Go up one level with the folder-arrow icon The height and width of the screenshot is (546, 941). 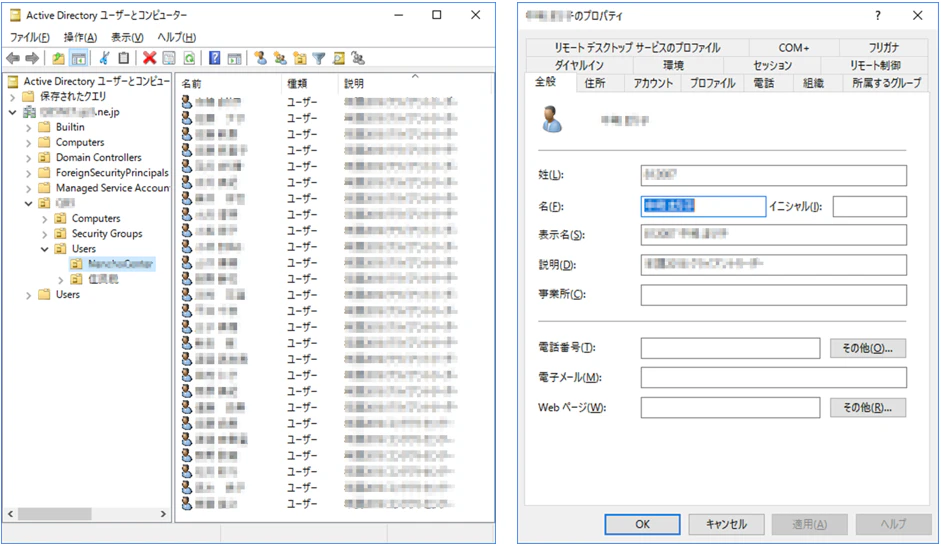pyautogui.click(x=58, y=58)
